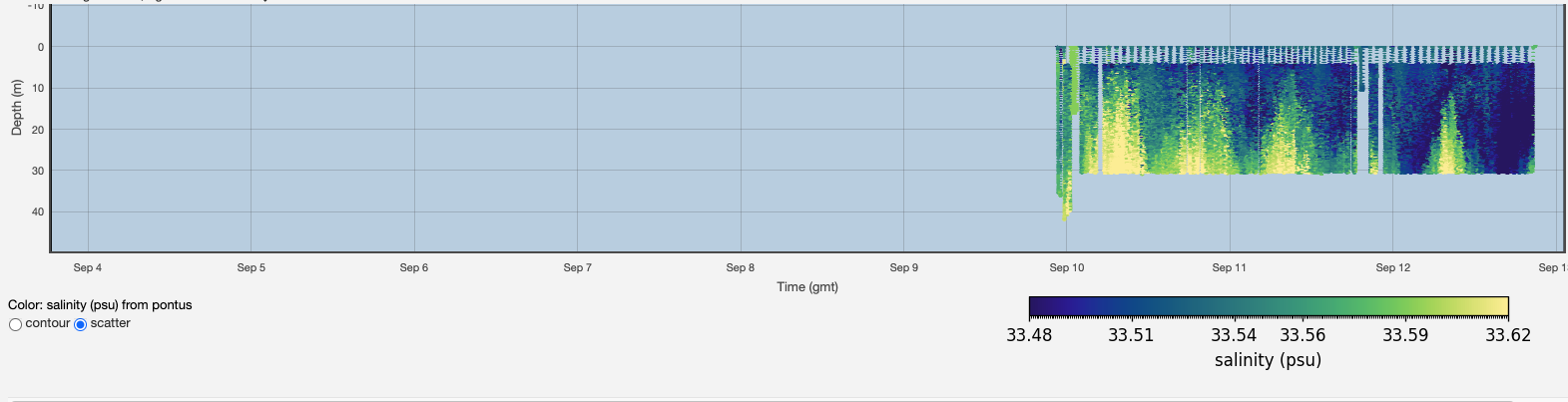1568x402 pixels.
Task: Click the Sep 12 time axis label
Action: [x=1392, y=267]
